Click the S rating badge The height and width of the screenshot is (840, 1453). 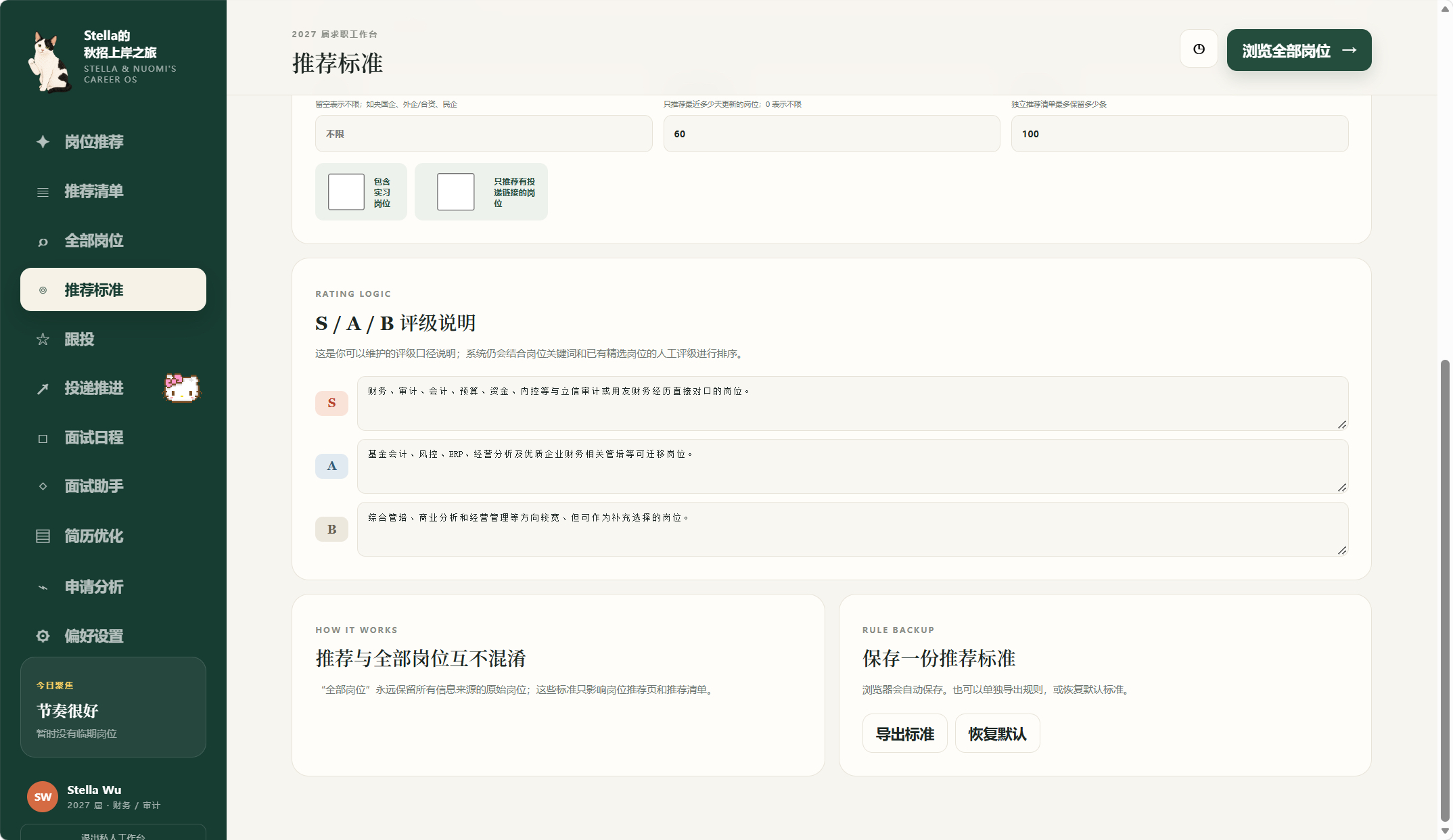(x=331, y=403)
